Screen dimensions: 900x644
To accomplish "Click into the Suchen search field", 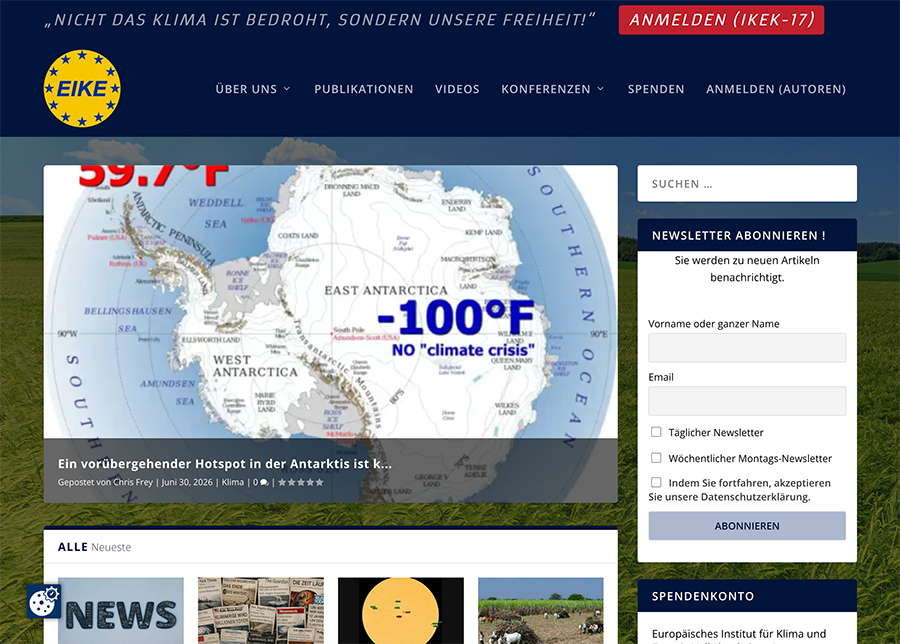I will [x=747, y=184].
